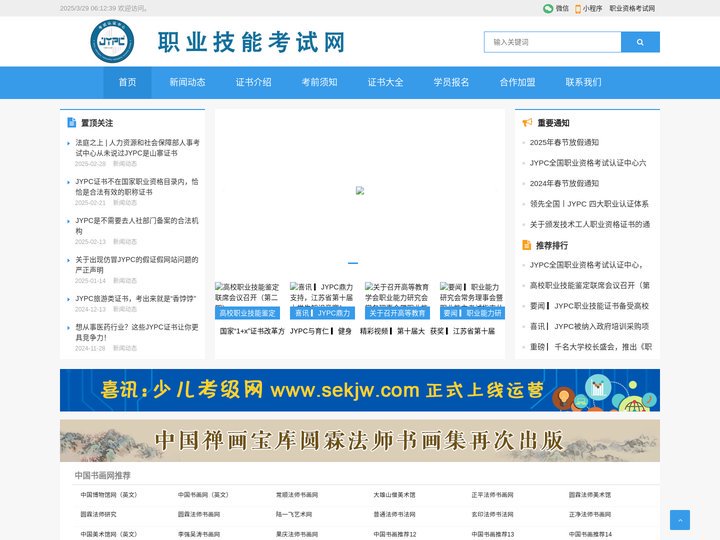Click the search magnifier button
Screen dimensions: 720x540
[640, 42]
